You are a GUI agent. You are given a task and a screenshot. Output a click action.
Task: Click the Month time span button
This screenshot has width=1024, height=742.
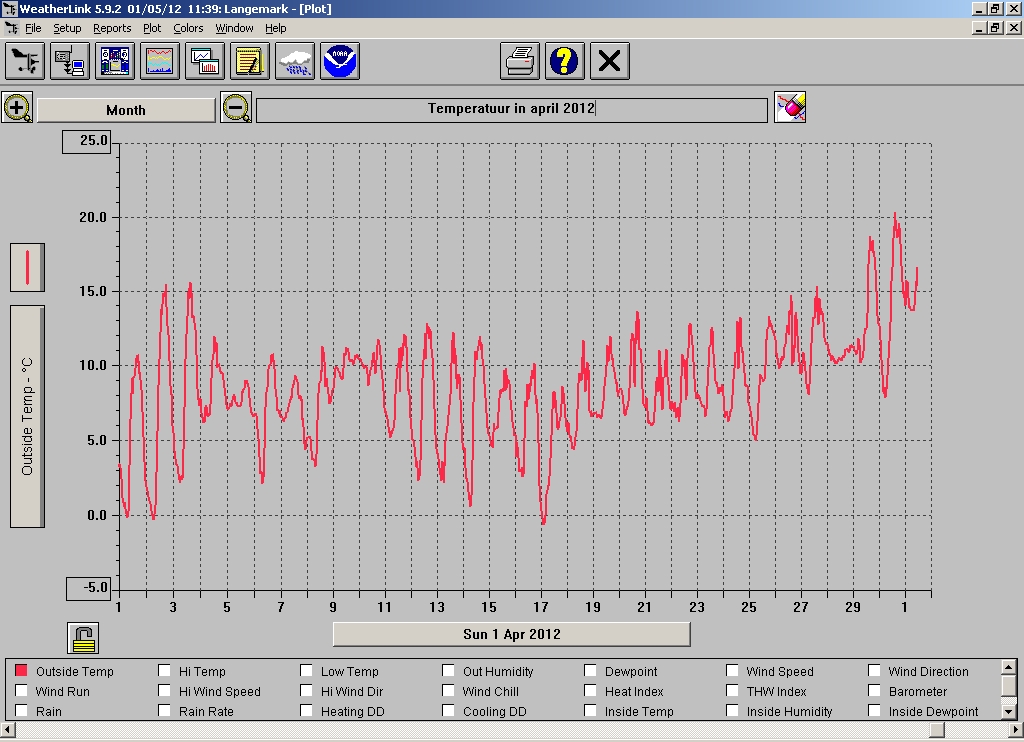pyautogui.click(x=126, y=110)
